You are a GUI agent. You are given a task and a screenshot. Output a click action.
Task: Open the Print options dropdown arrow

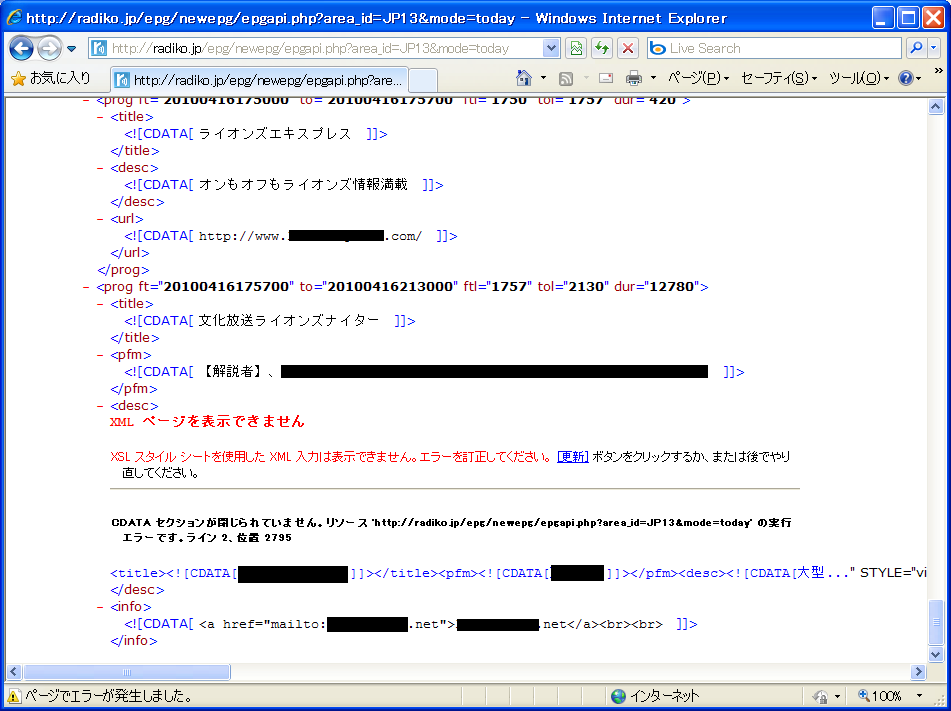click(x=653, y=78)
